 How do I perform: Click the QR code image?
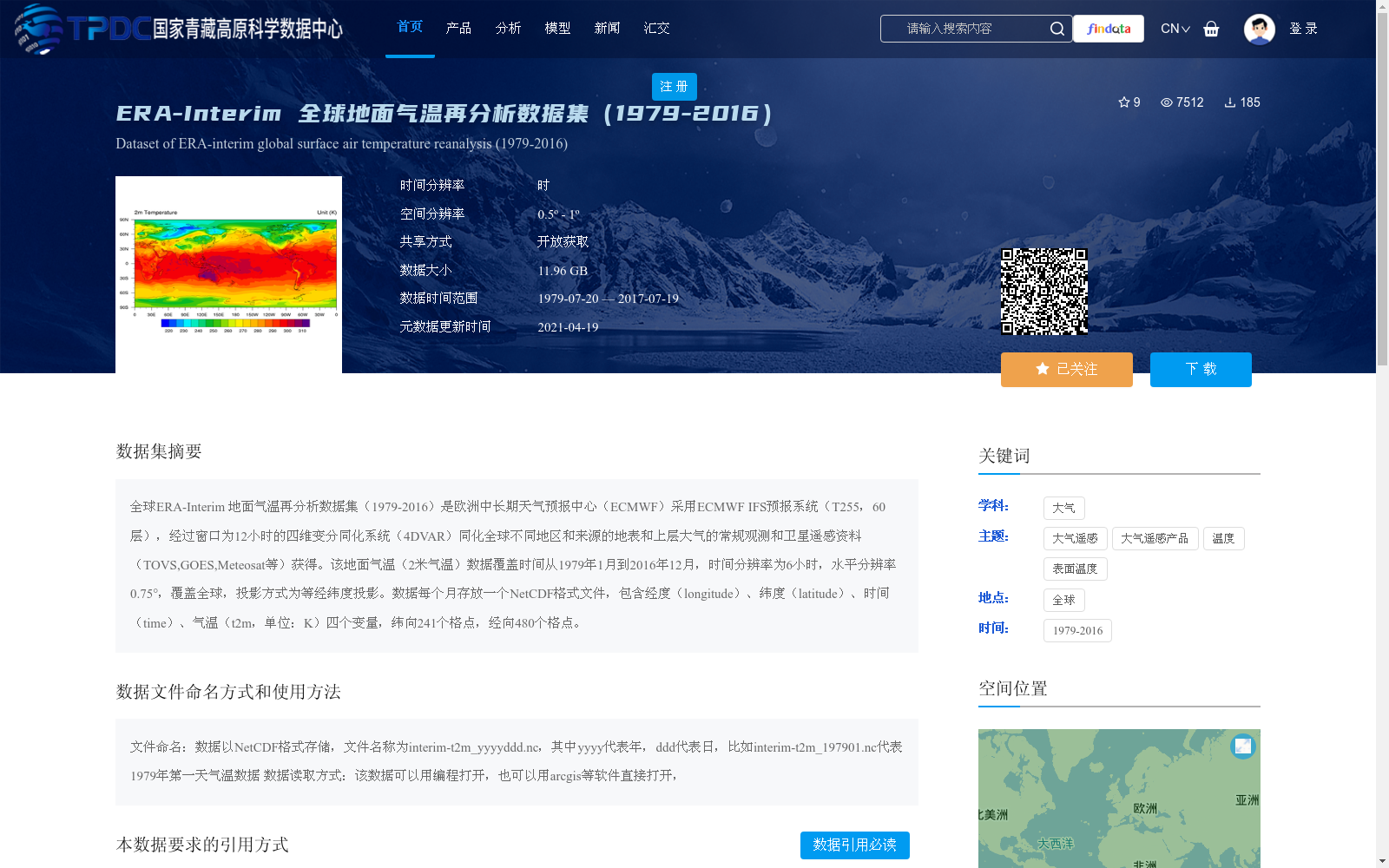1044,292
